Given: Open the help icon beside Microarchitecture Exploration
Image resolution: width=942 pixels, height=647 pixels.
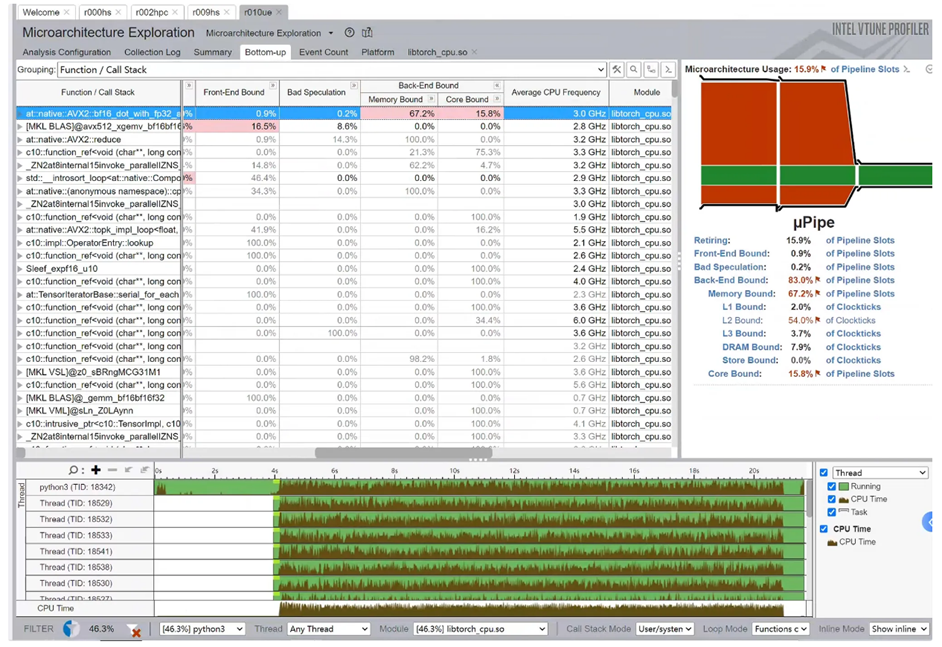Looking at the screenshot, I should (x=350, y=32).
